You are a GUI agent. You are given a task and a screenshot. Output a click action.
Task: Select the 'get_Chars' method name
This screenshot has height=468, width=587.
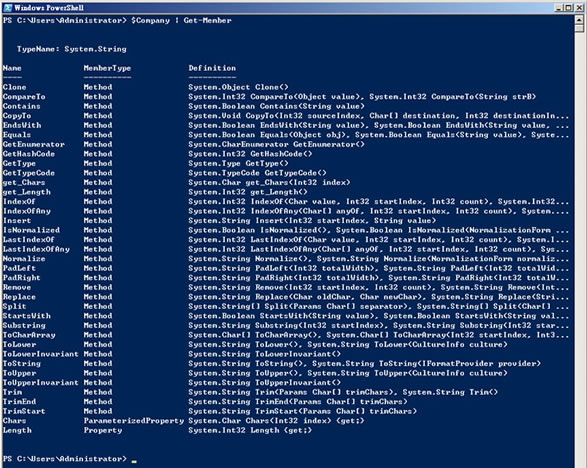[x=24, y=183]
